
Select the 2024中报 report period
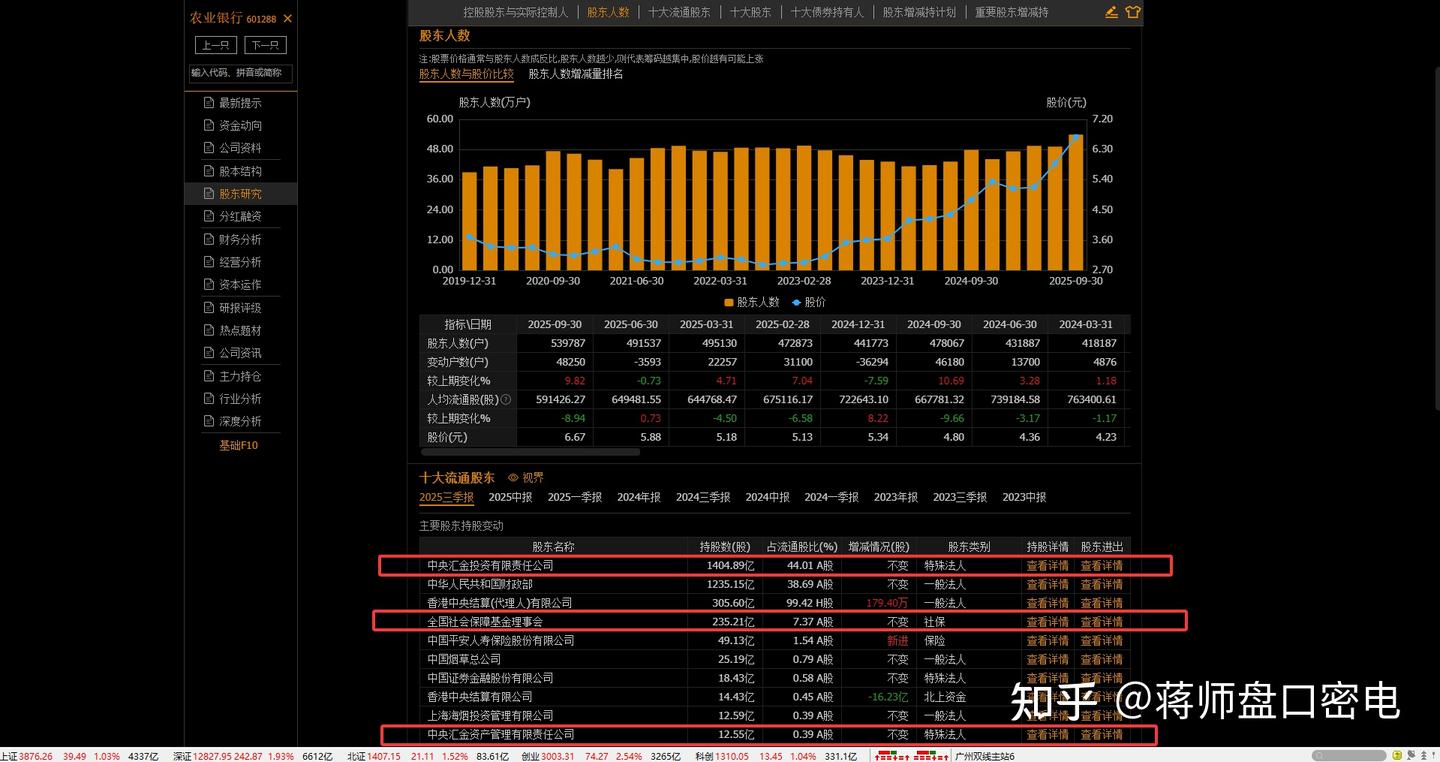(768, 497)
